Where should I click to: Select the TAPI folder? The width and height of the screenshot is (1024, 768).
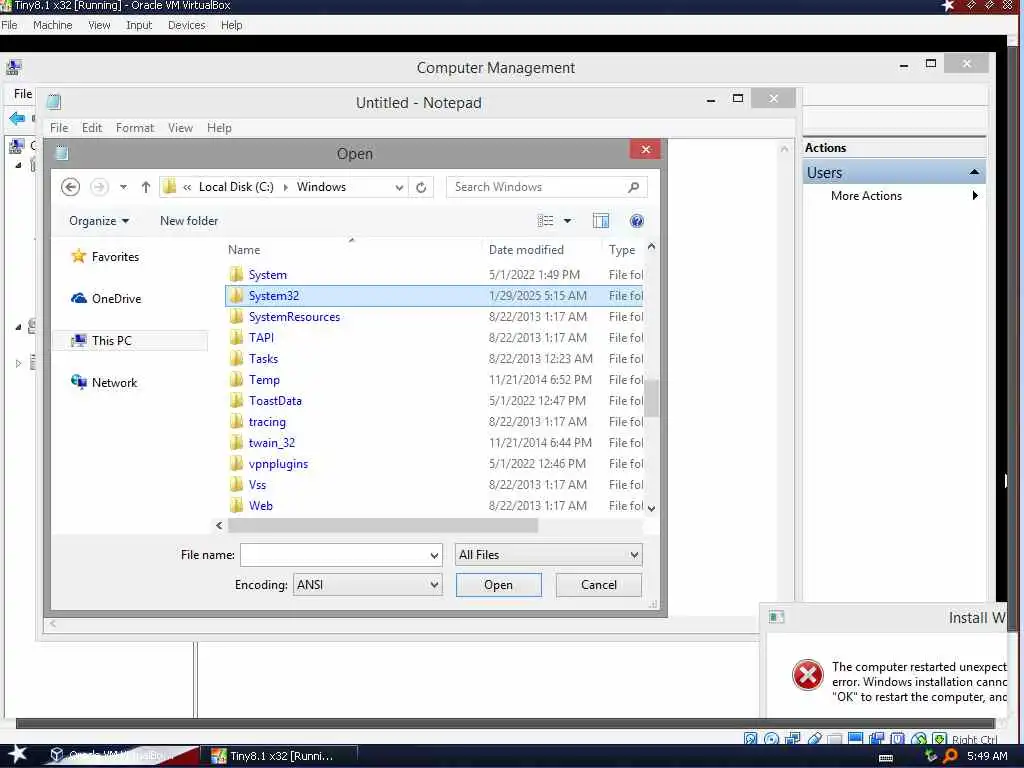[x=261, y=338]
